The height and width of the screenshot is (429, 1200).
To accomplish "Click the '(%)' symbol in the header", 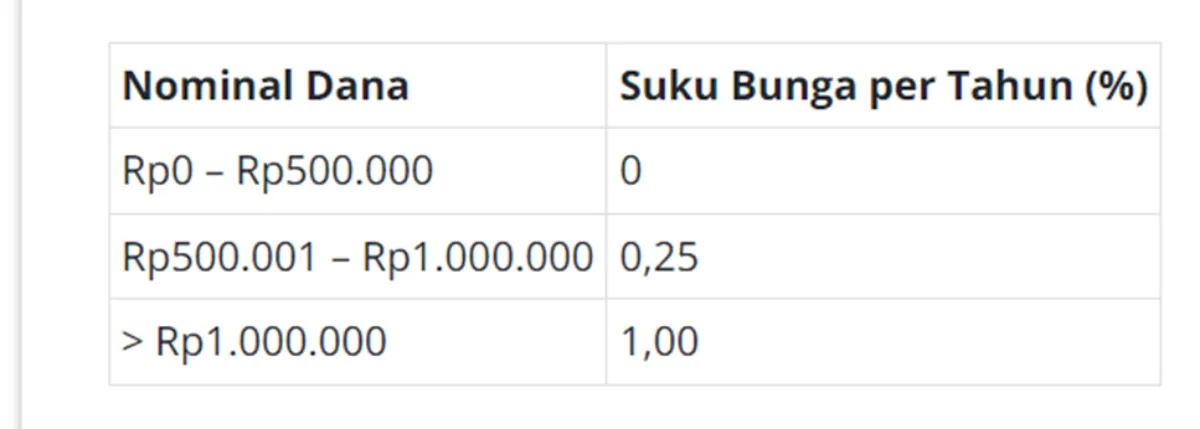I will tap(1107, 87).
